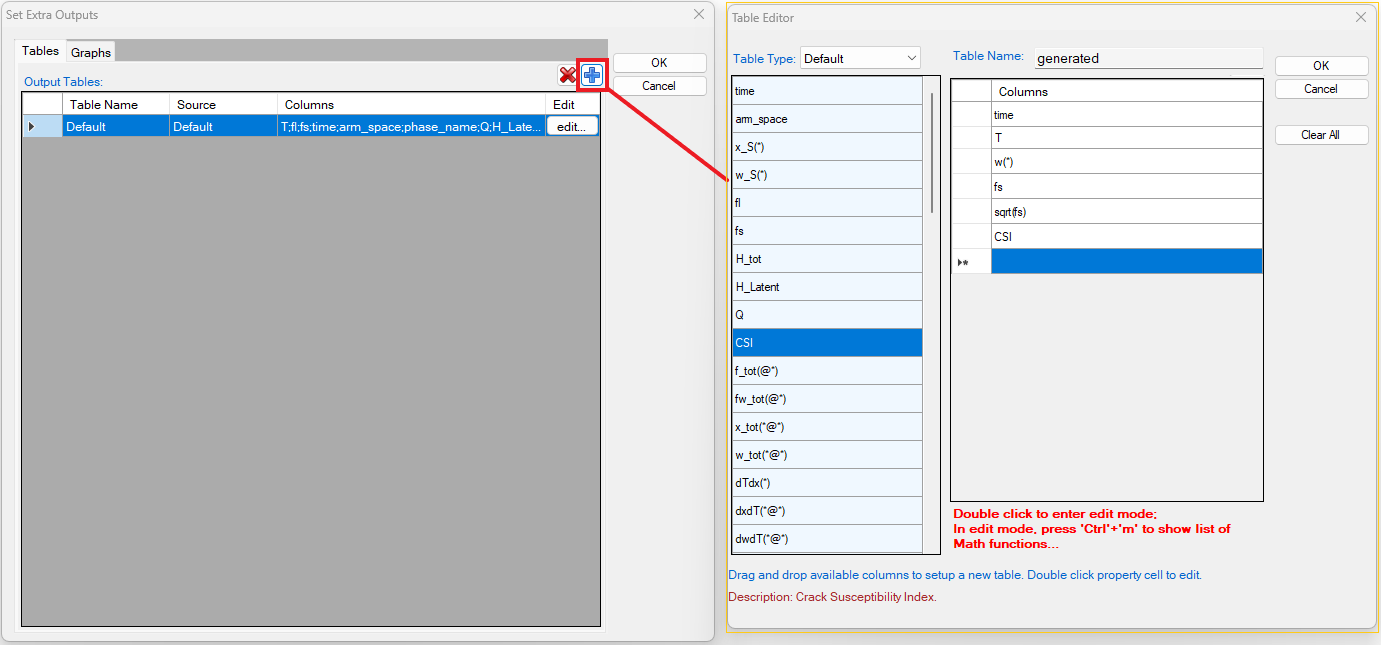Image resolution: width=1381 pixels, height=645 pixels.
Task: Select the sqrt(fs) column row
Action: pos(1125,212)
